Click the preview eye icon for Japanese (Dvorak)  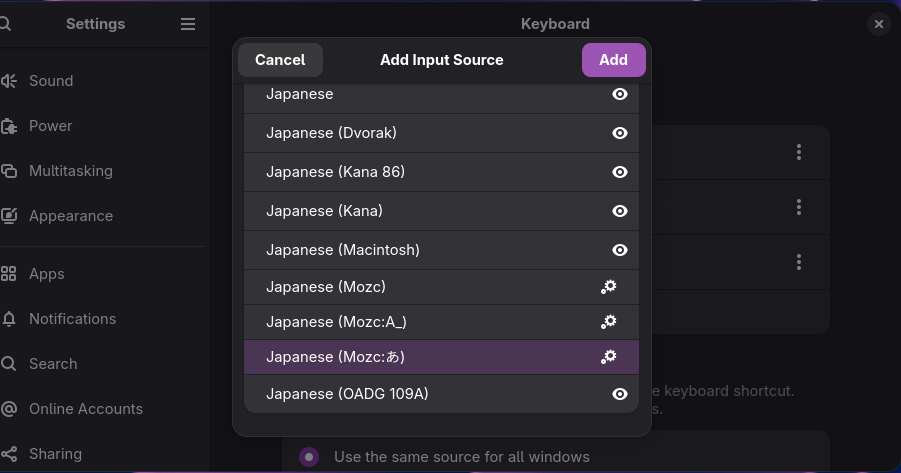[620, 133]
